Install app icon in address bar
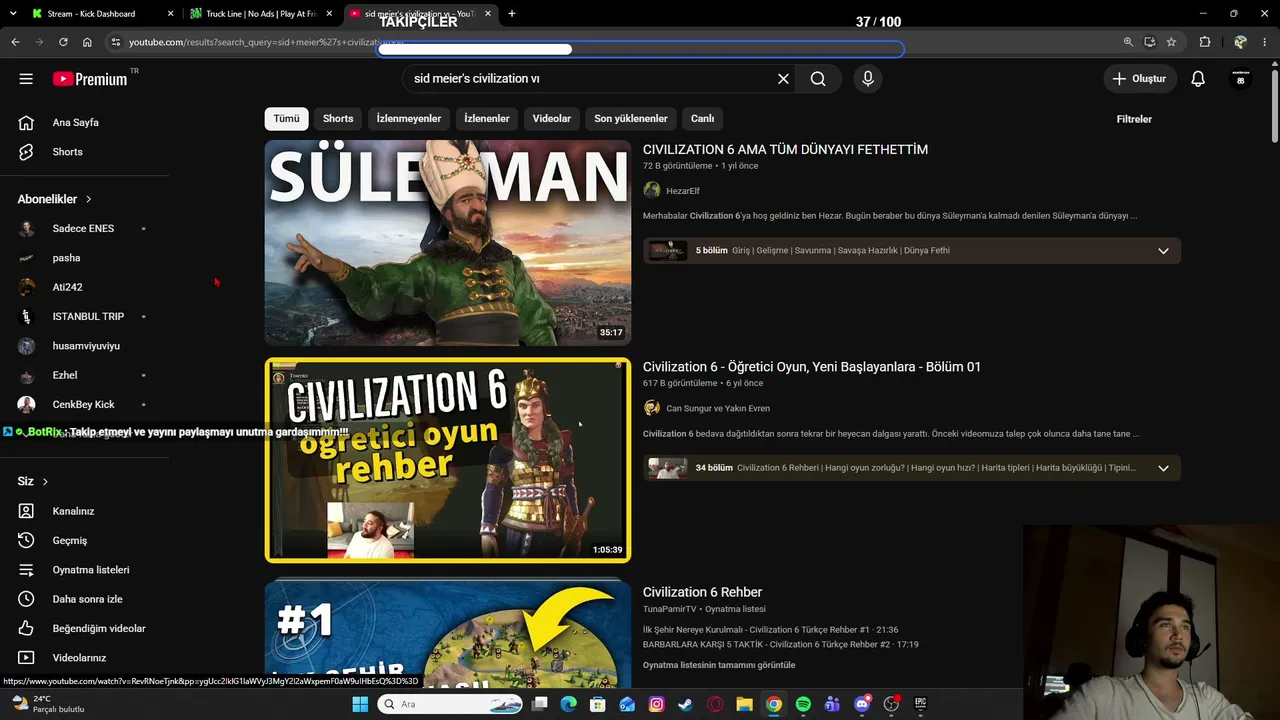Viewport: 1280px width, 720px height. (x=1150, y=42)
